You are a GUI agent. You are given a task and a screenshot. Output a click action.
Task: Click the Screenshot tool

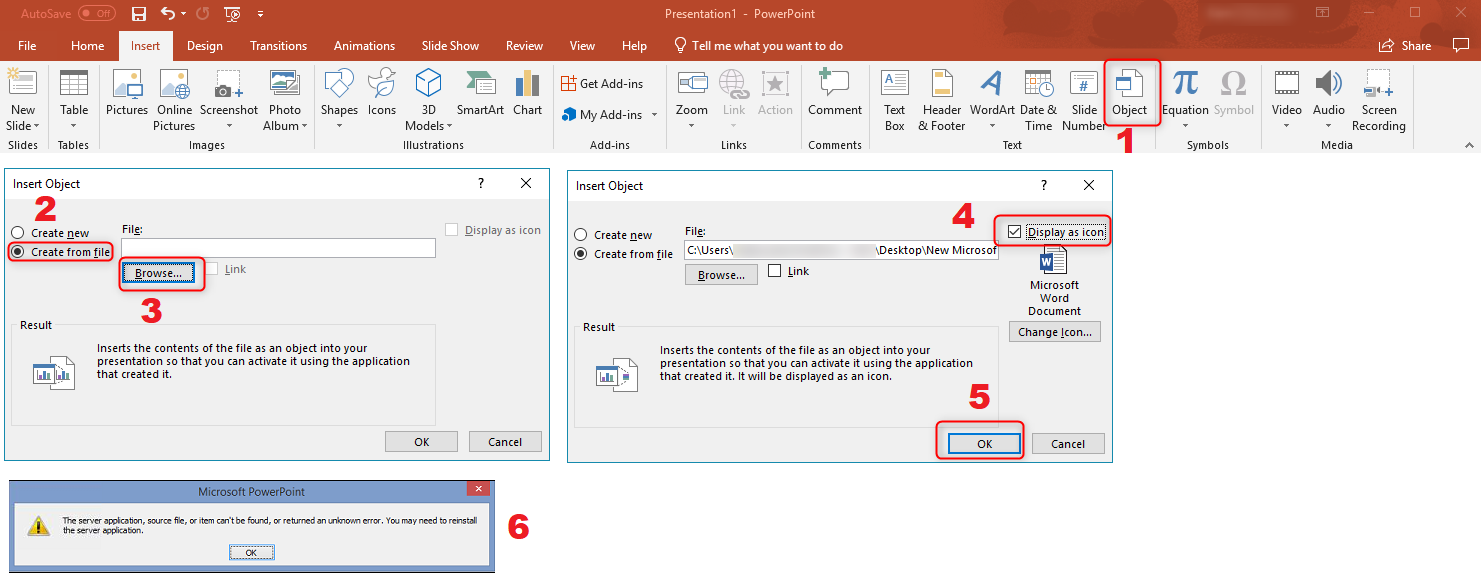(x=229, y=99)
